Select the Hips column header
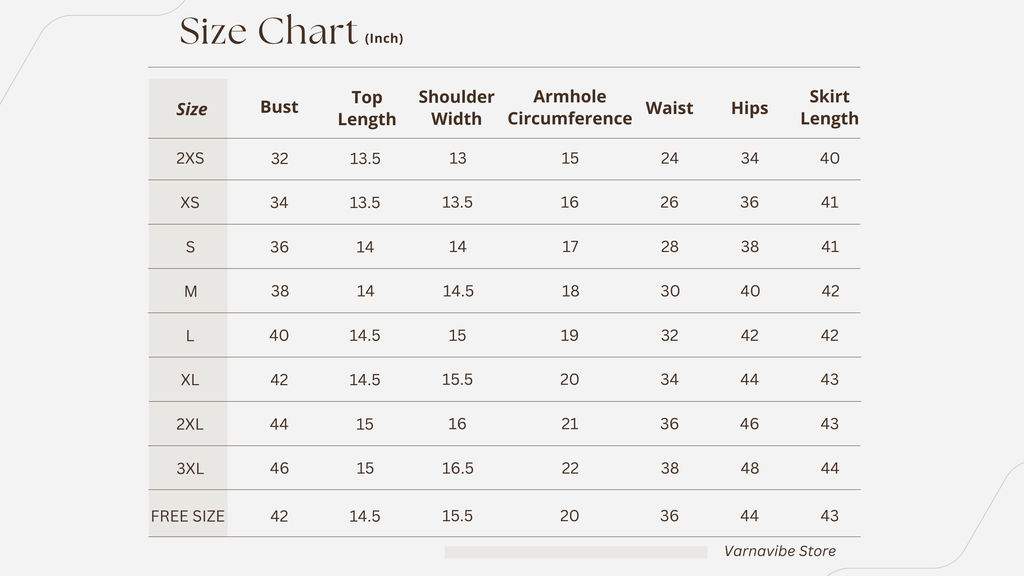 pyautogui.click(x=749, y=108)
